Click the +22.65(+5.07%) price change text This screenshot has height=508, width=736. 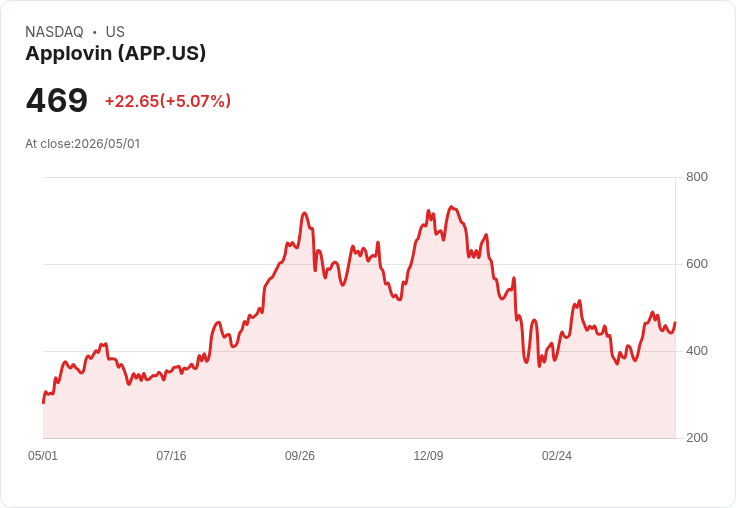tap(168, 101)
